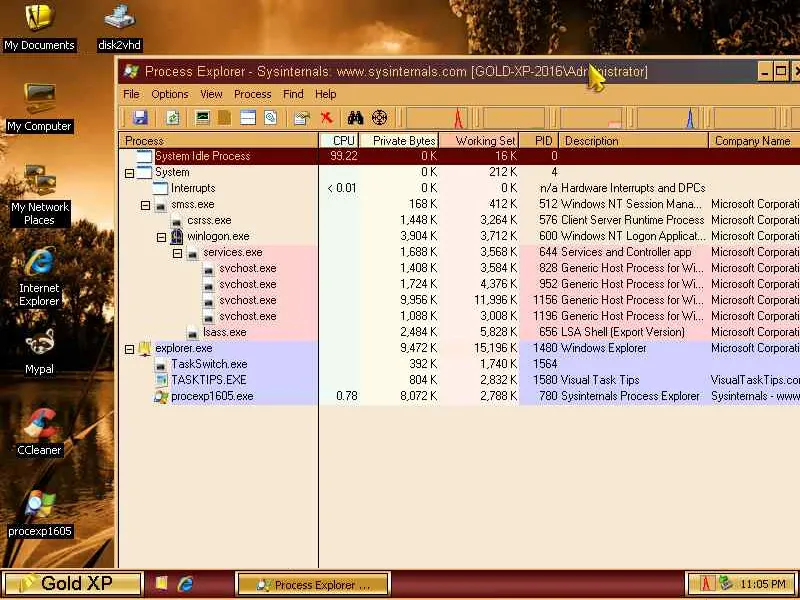Screen dimensions: 800x600
Task: Sort by the PID column header
Action: coord(539,141)
